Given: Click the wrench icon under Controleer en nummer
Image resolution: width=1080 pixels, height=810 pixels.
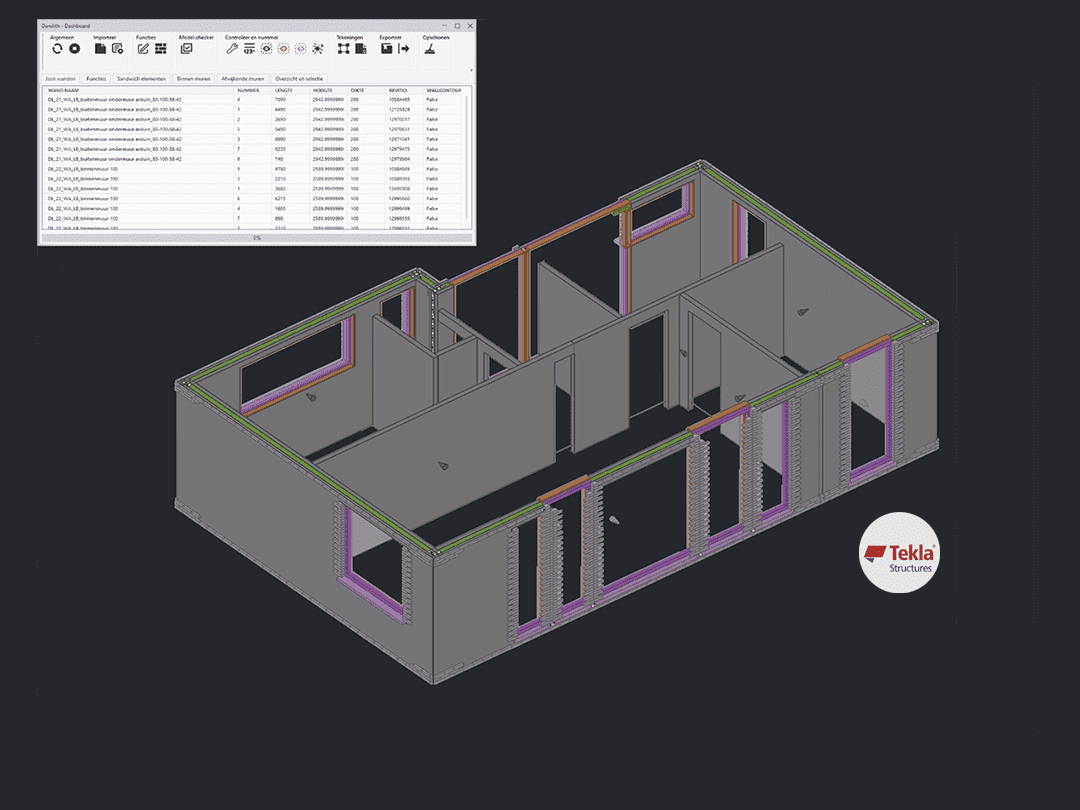Looking at the screenshot, I should (231, 48).
